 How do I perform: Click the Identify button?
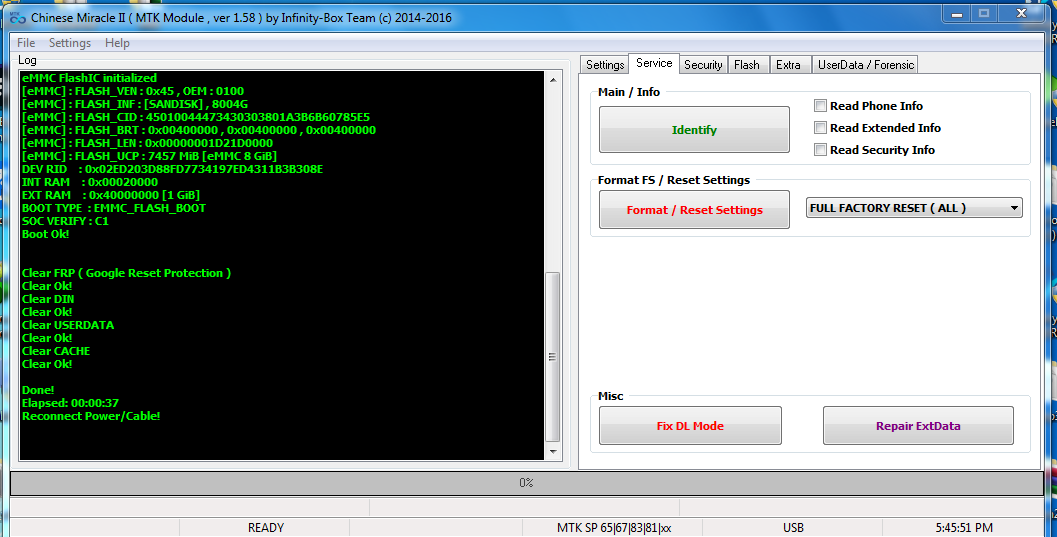click(x=694, y=129)
